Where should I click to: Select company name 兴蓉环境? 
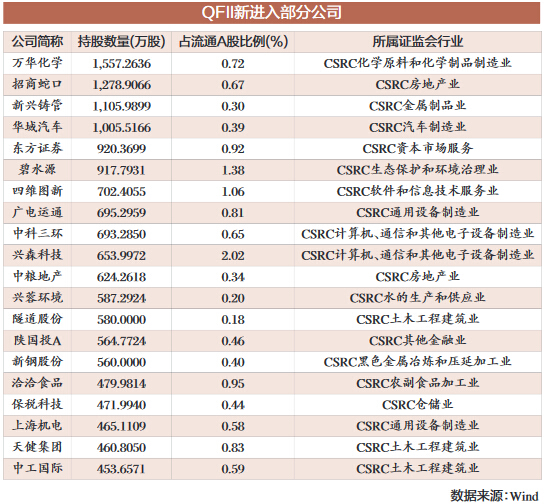37,297
